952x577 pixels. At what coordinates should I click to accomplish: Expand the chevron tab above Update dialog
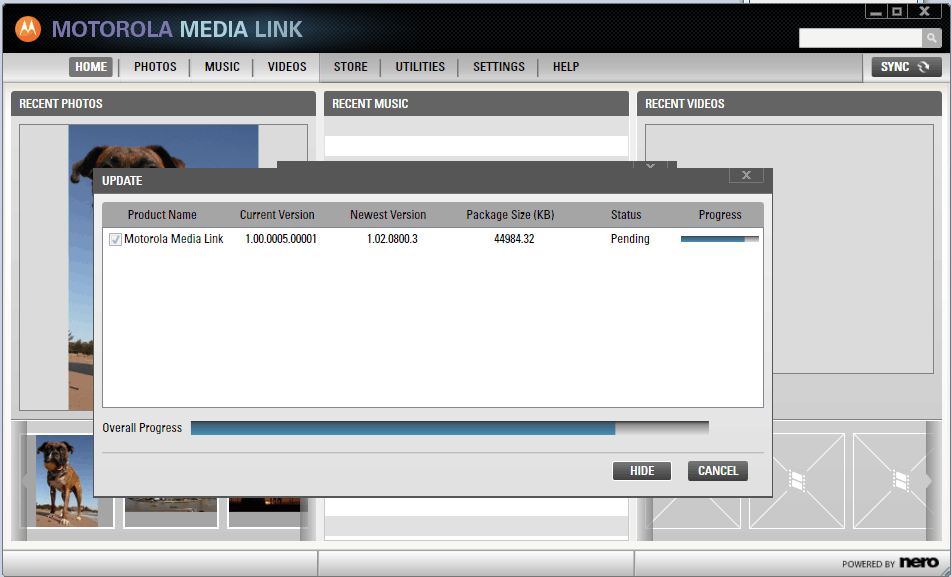coord(650,165)
